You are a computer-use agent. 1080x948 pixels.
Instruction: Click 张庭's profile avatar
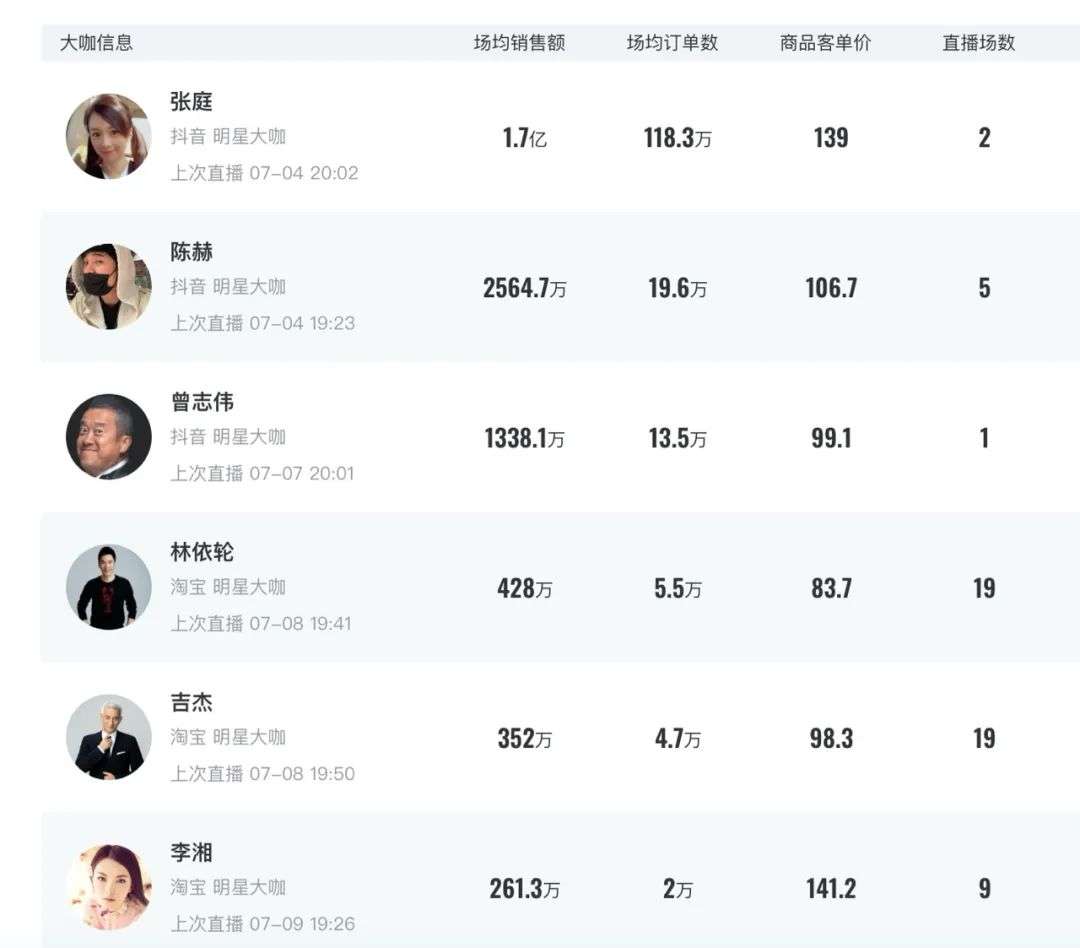tap(108, 137)
